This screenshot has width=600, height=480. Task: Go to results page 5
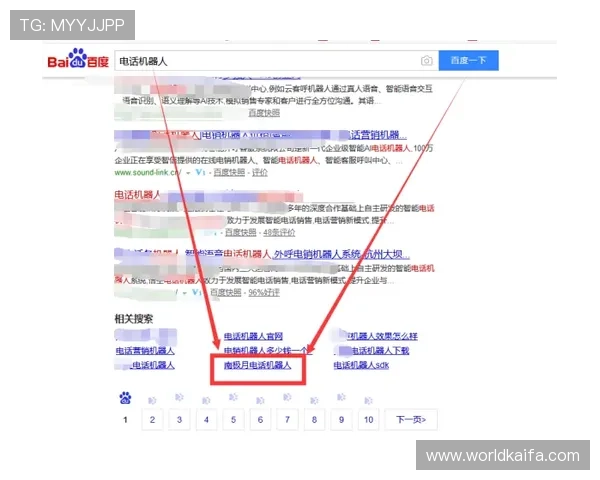pyautogui.click(x=233, y=420)
